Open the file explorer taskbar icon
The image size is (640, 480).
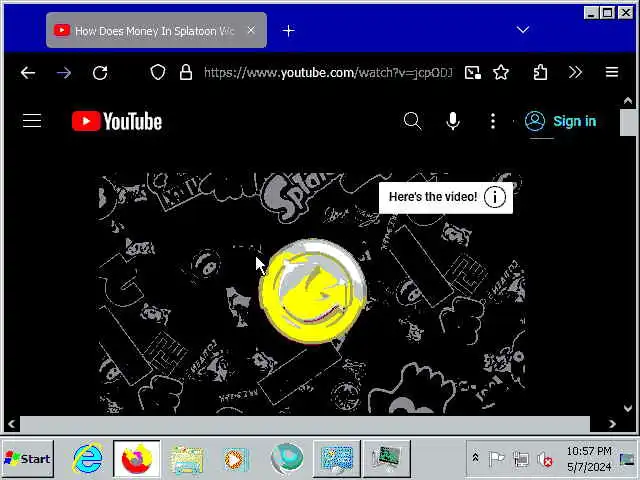187,459
